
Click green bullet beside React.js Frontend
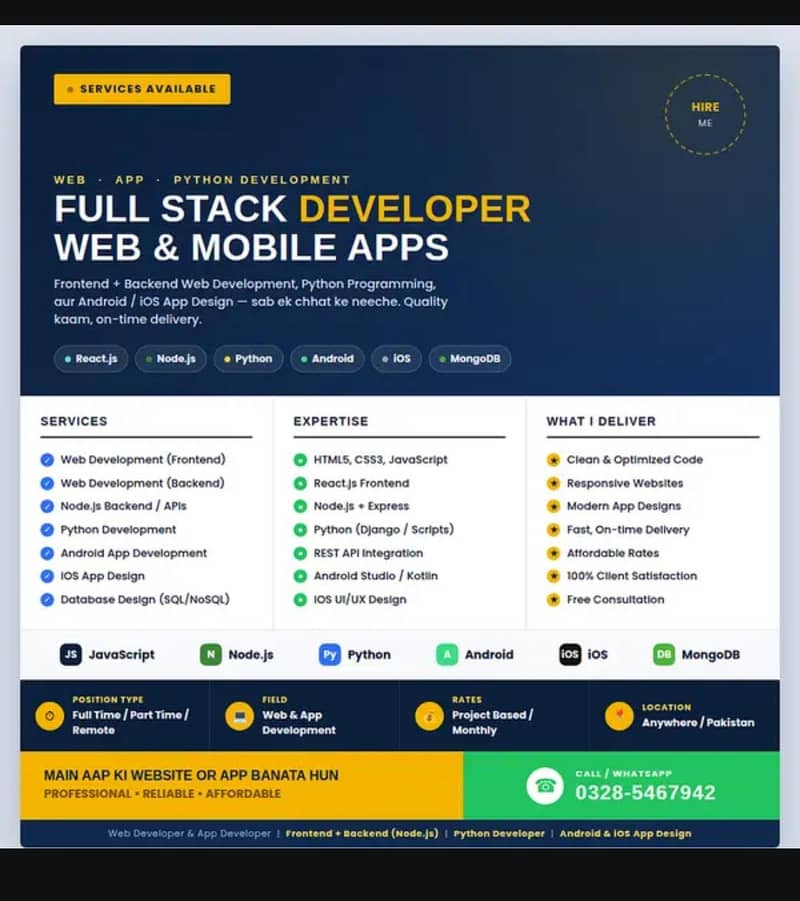click(300, 483)
